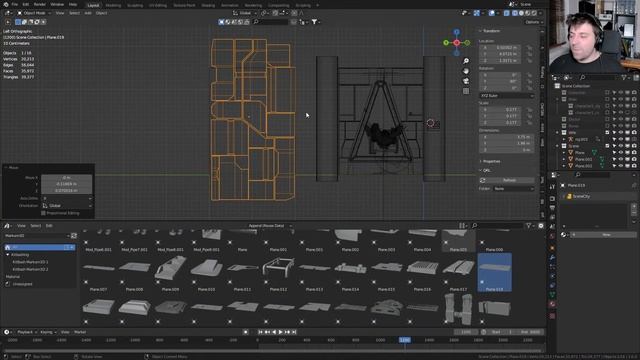The image size is (640, 360).
Task: Toggle render camera icon for Plane.002
Action: pos(634,166)
